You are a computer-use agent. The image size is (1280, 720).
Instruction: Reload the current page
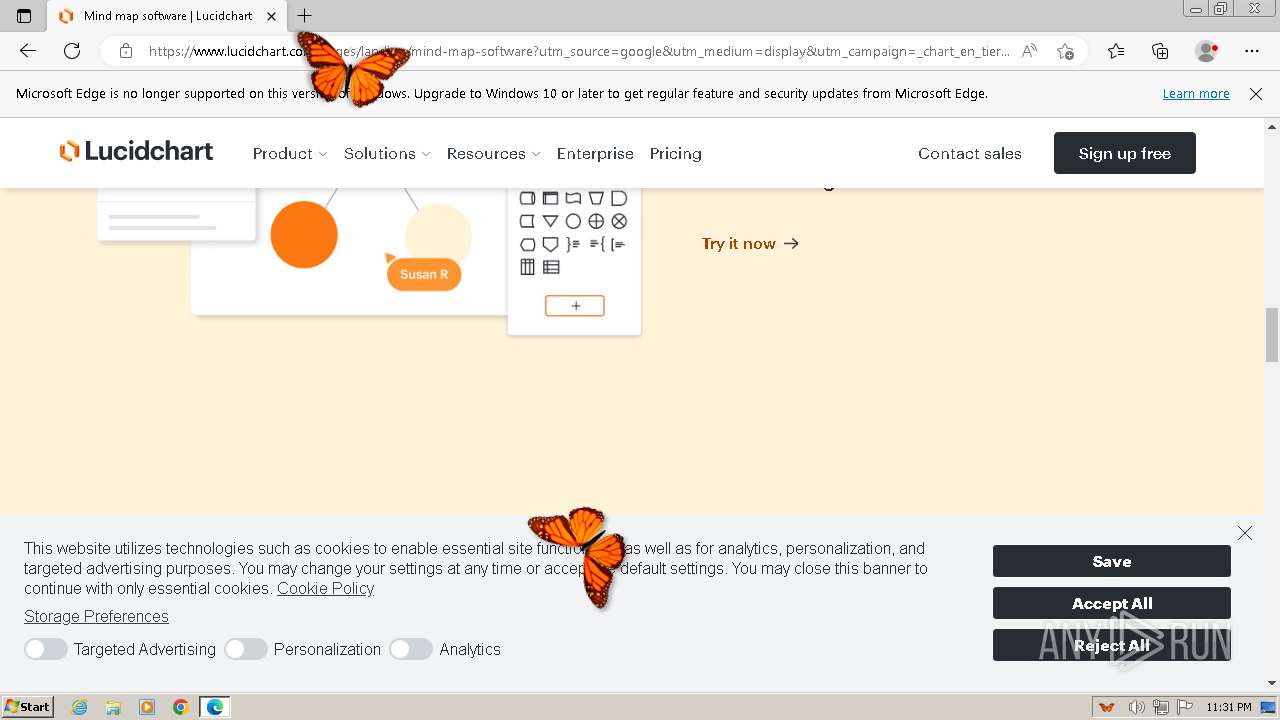click(x=72, y=51)
